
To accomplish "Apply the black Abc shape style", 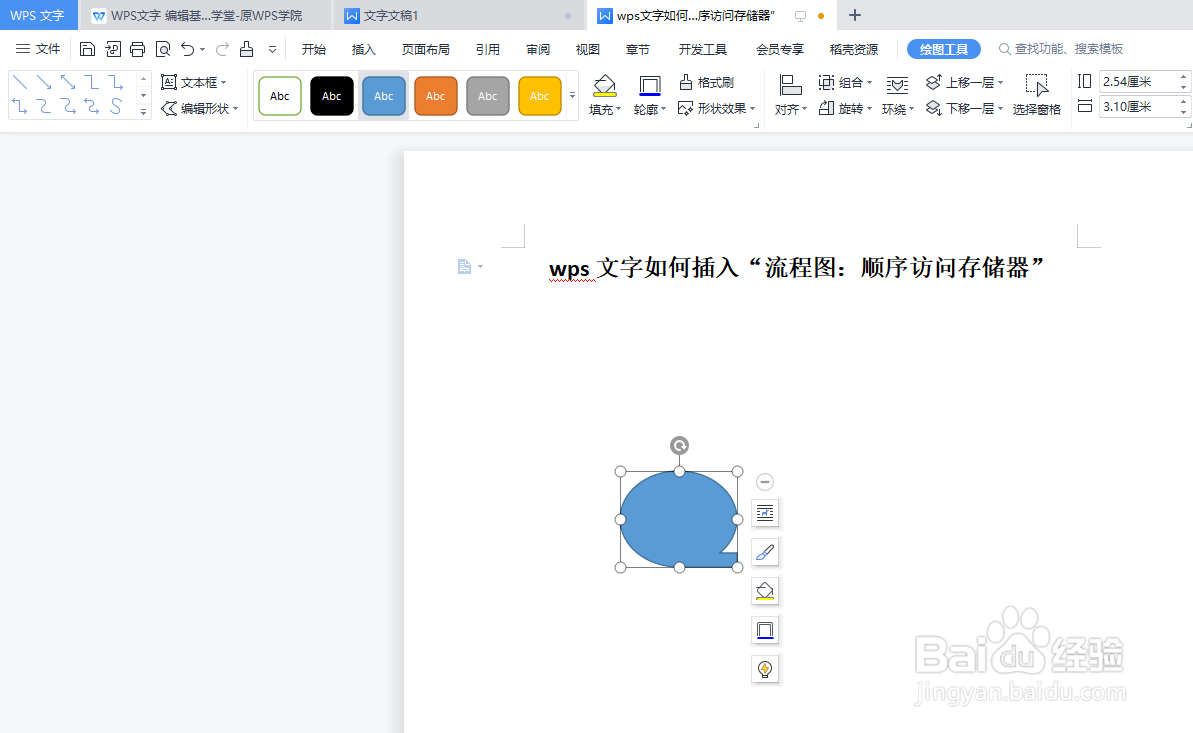I will tap(332, 96).
